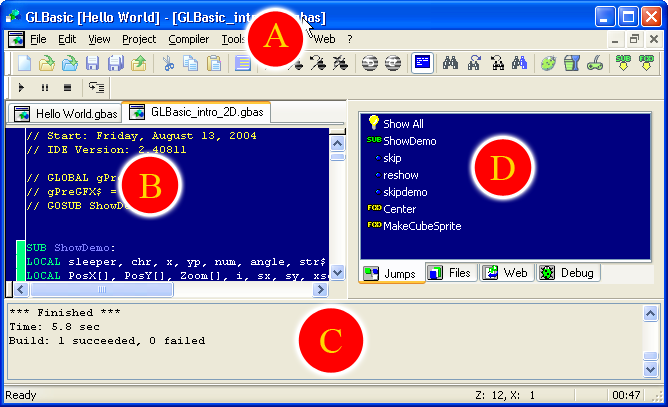This screenshot has height=407, width=668.
Task: Click the FCN yellow arrow toolbar icon
Action: click(646, 63)
